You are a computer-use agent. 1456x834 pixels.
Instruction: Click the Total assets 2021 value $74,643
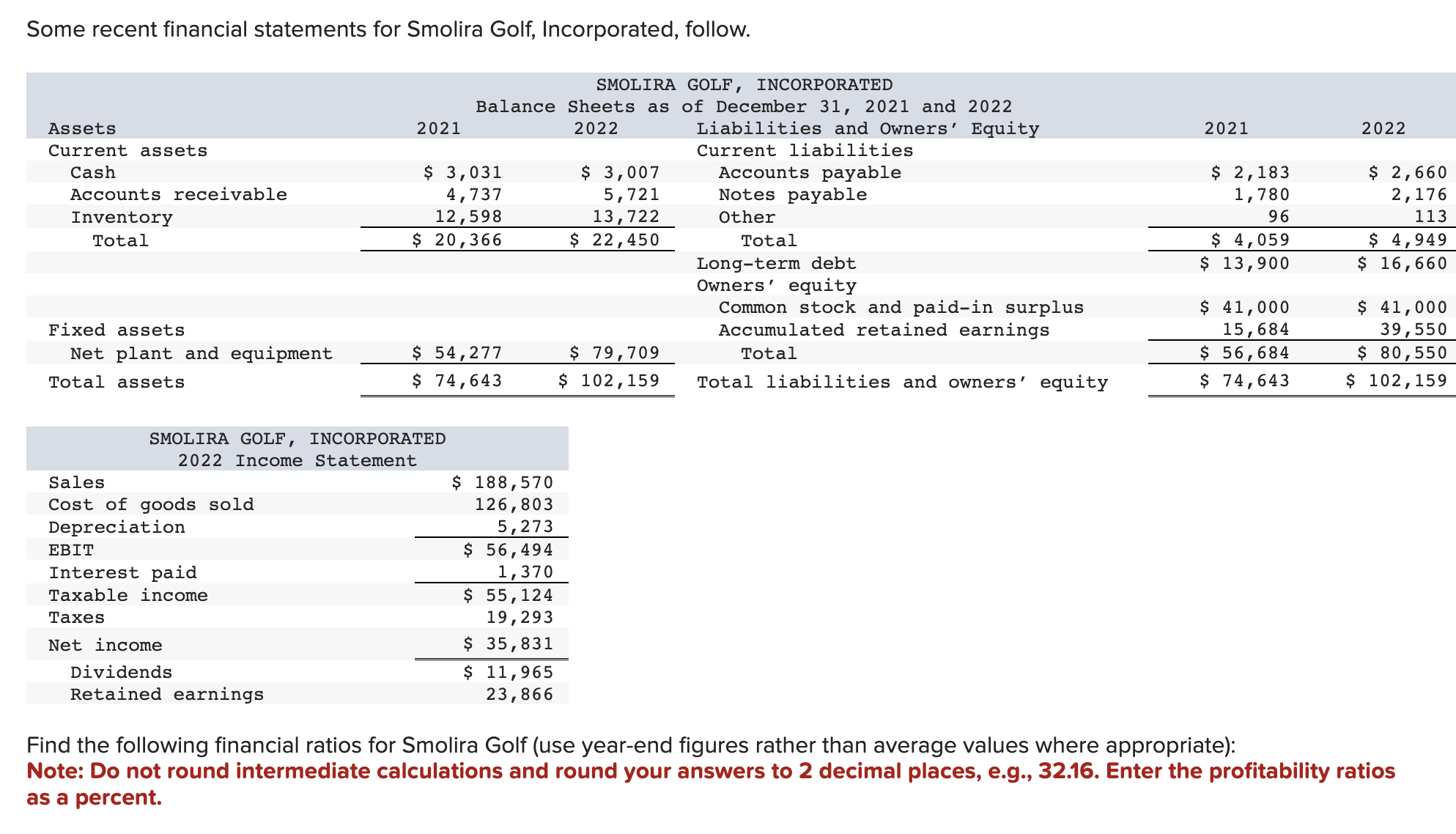coord(457,381)
